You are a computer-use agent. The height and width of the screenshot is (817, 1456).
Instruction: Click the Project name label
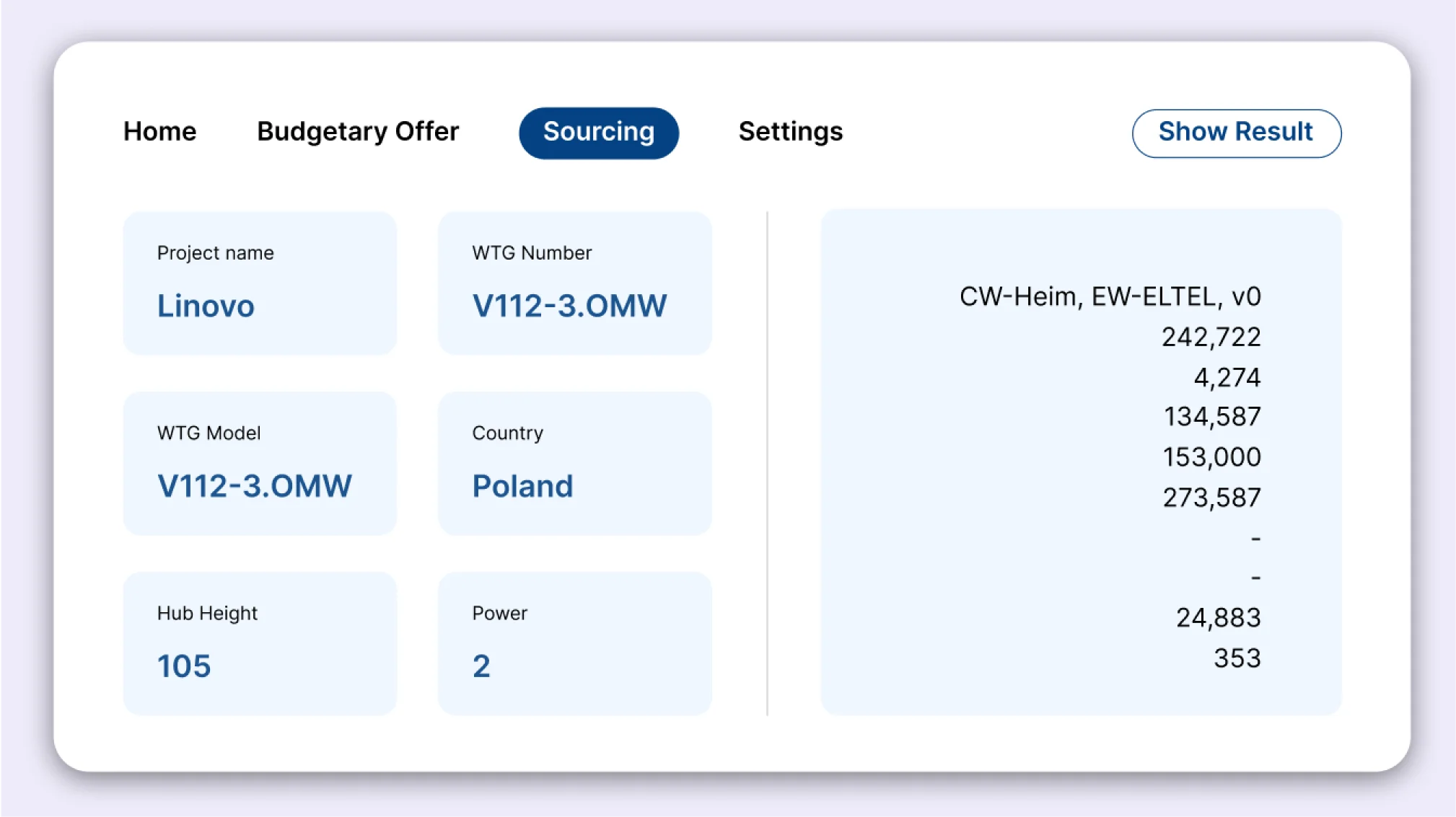pyautogui.click(x=216, y=253)
